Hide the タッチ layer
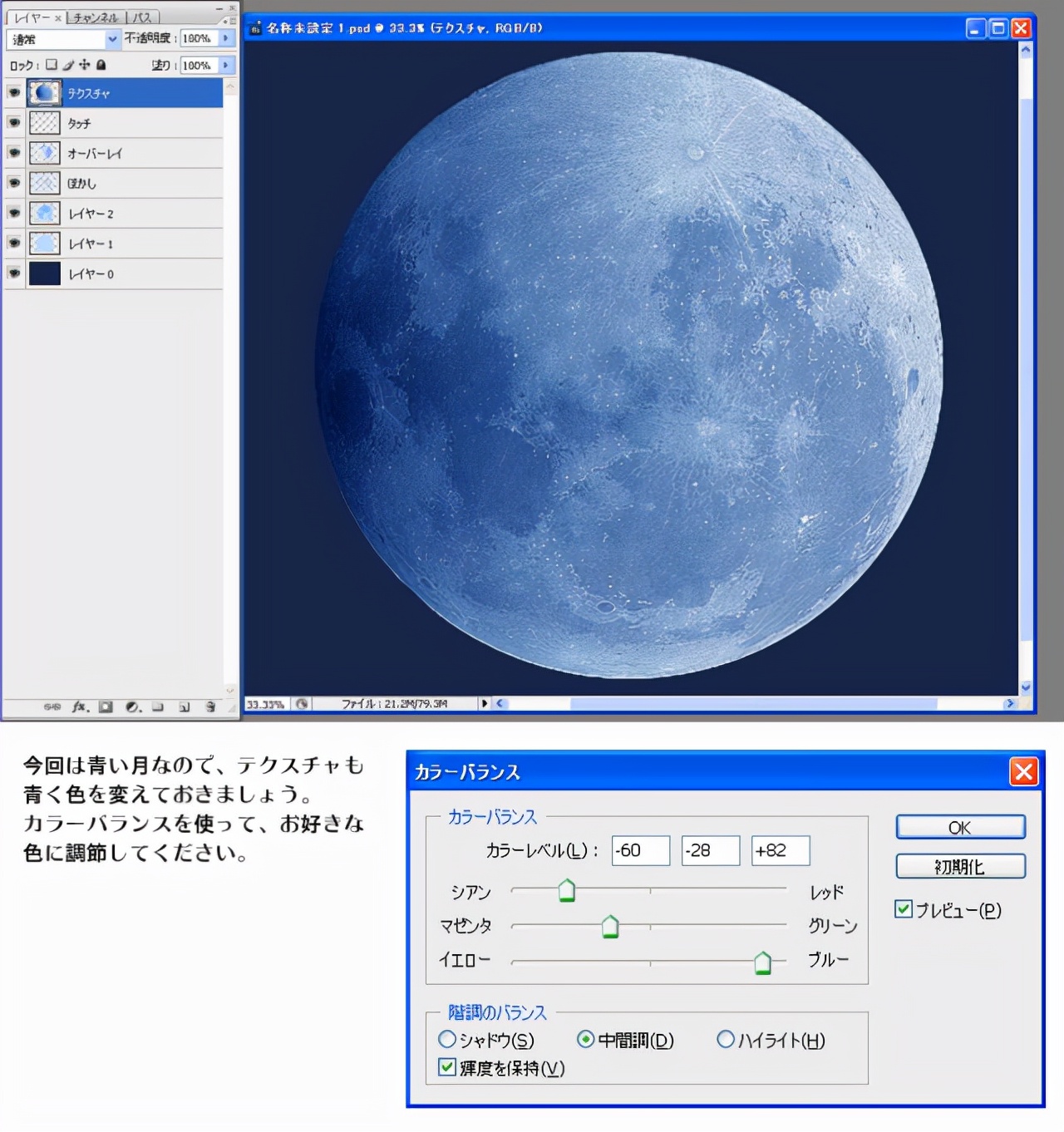The image size is (1064, 1132). coord(14,122)
